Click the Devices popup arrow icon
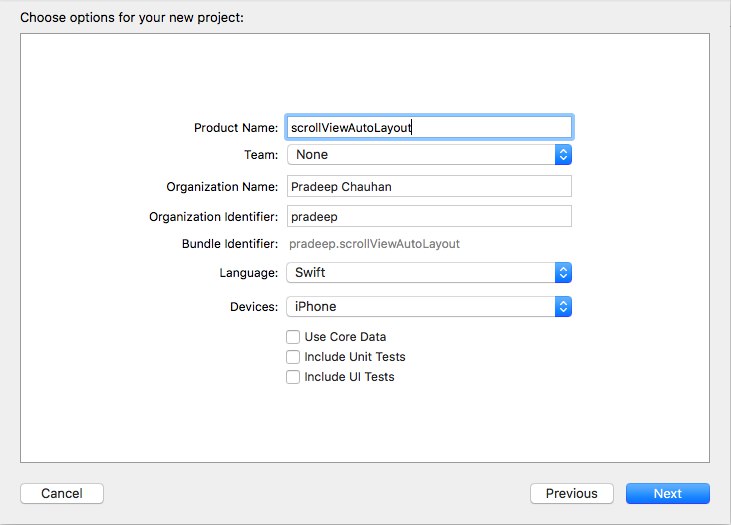This screenshot has height=525, width=731. point(563,307)
